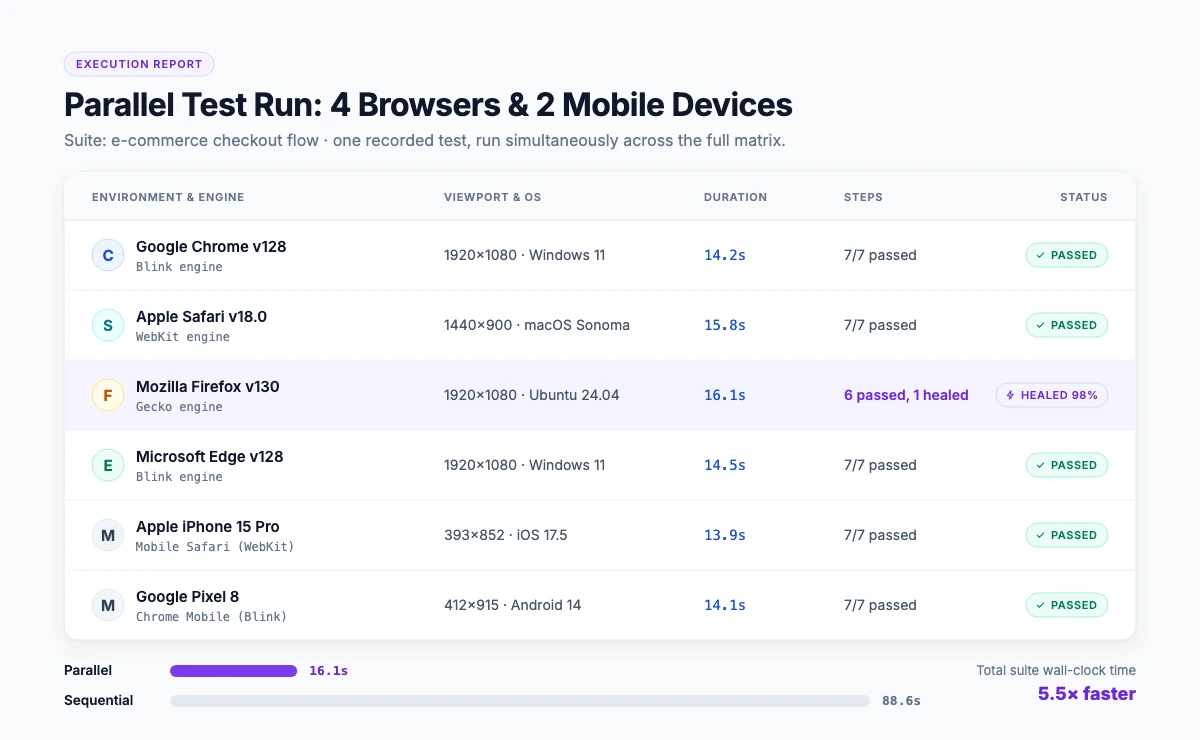Select the Apple Safari v18.0 name
This screenshot has width=1200, height=740.
tap(201, 316)
